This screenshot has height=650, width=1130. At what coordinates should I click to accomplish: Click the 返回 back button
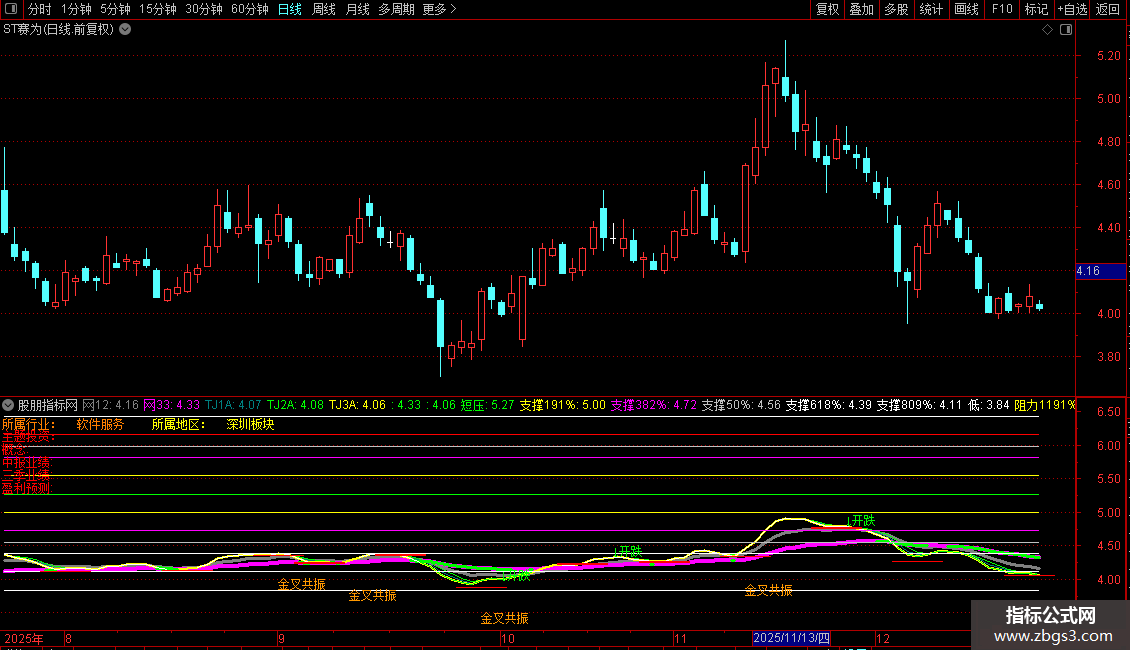pyautogui.click(x=1108, y=9)
